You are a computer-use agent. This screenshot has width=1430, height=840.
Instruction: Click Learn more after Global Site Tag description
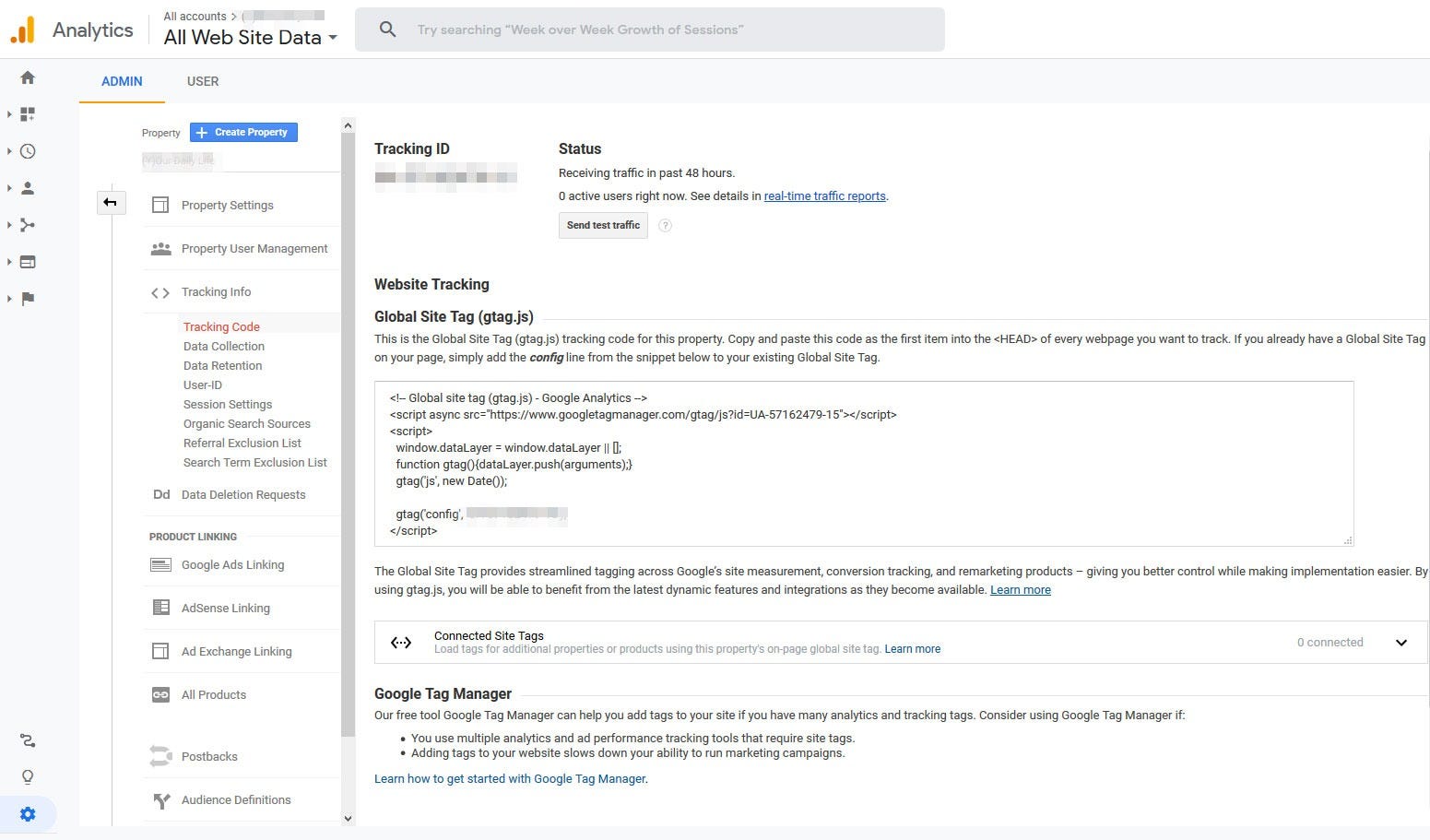(x=1021, y=590)
